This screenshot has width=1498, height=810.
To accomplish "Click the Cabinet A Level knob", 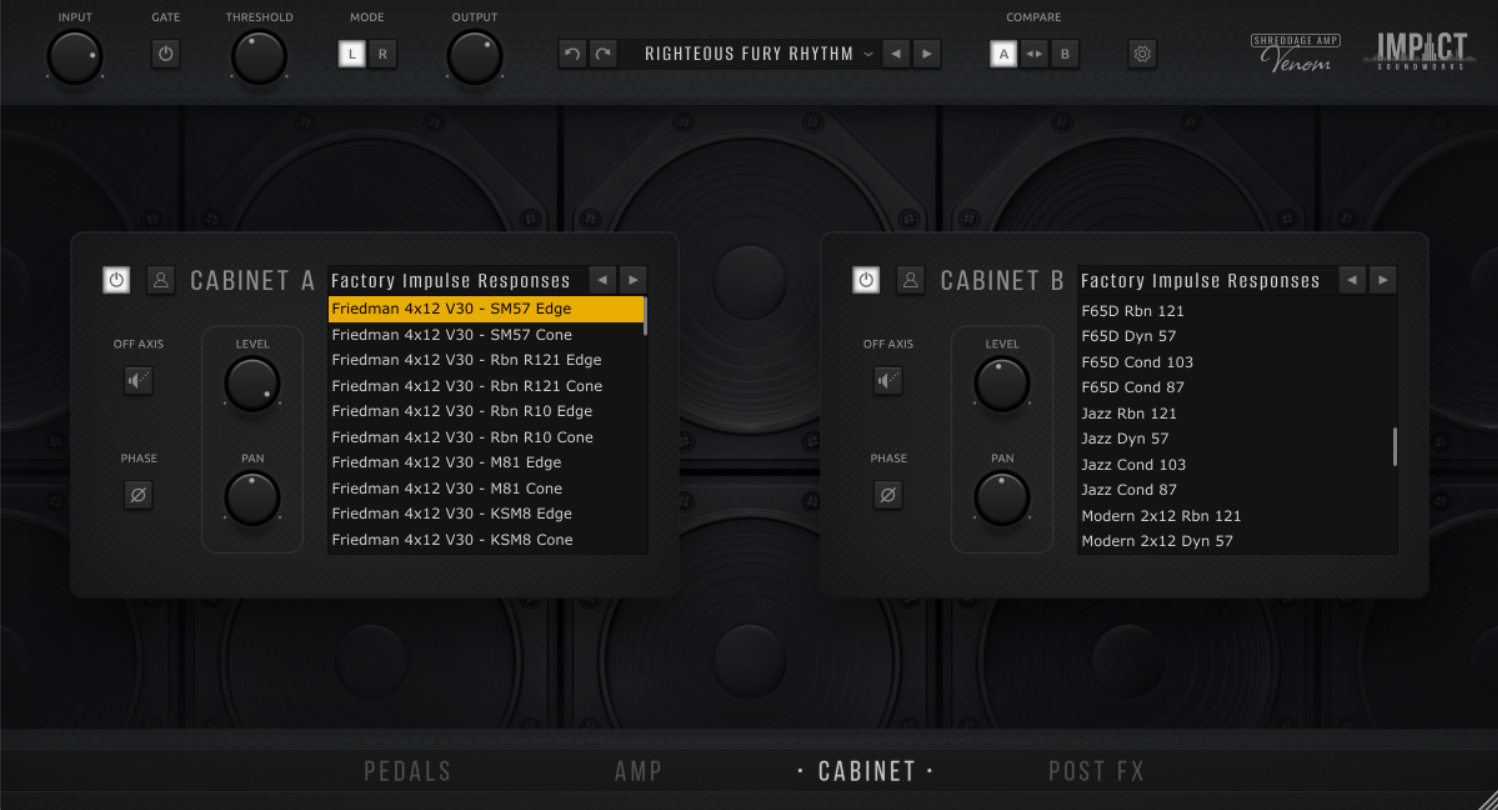I will (252, 384).
